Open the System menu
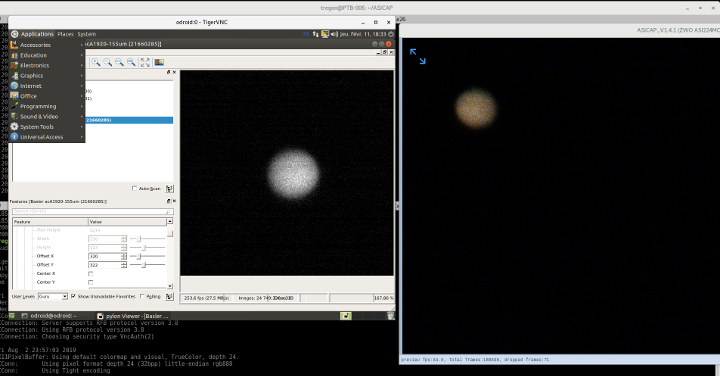Screen dimensions: 720x376 click(86, 34)
